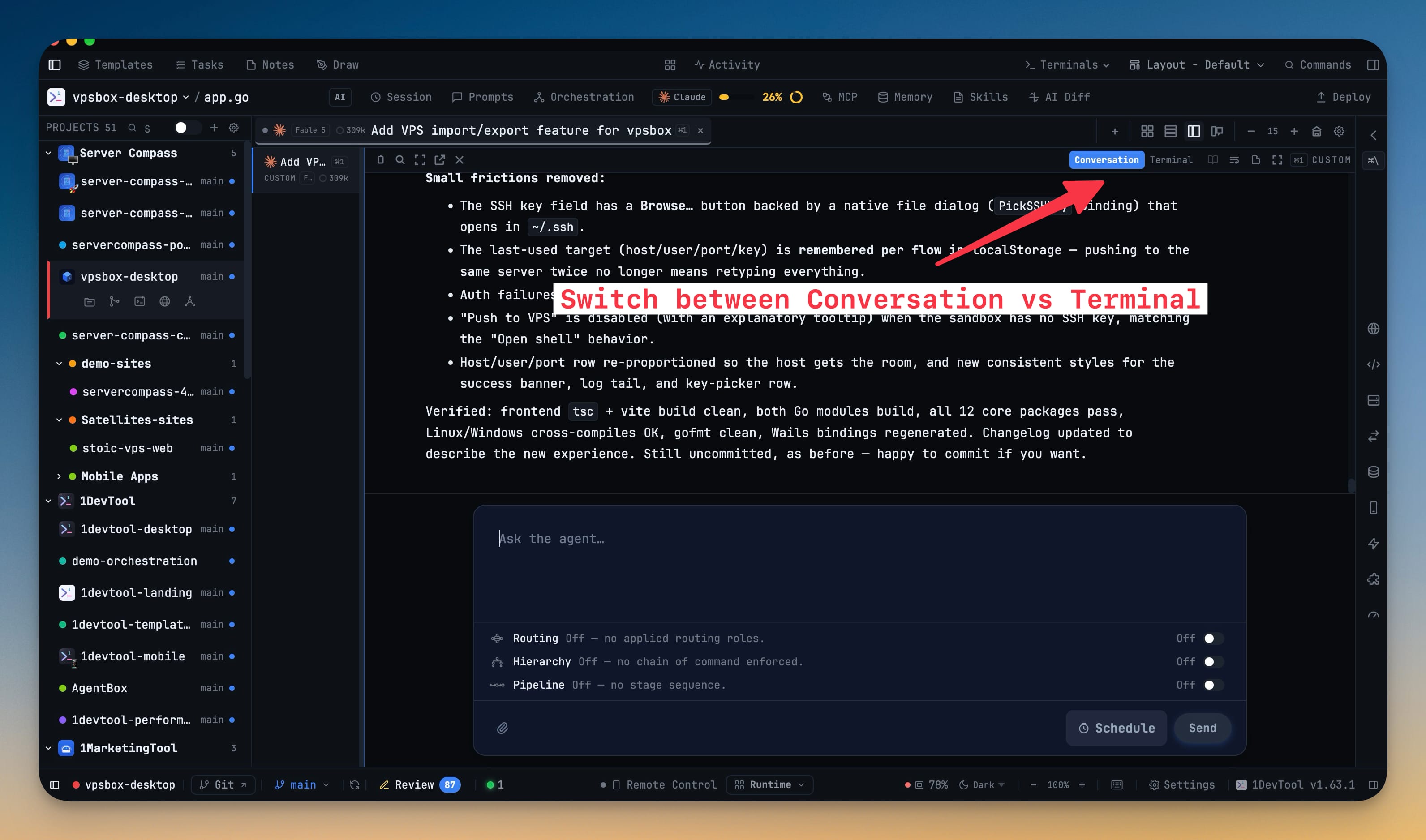Open the Tasks menu item
This screenshot has height=840, width=1426.
[199, 64]
